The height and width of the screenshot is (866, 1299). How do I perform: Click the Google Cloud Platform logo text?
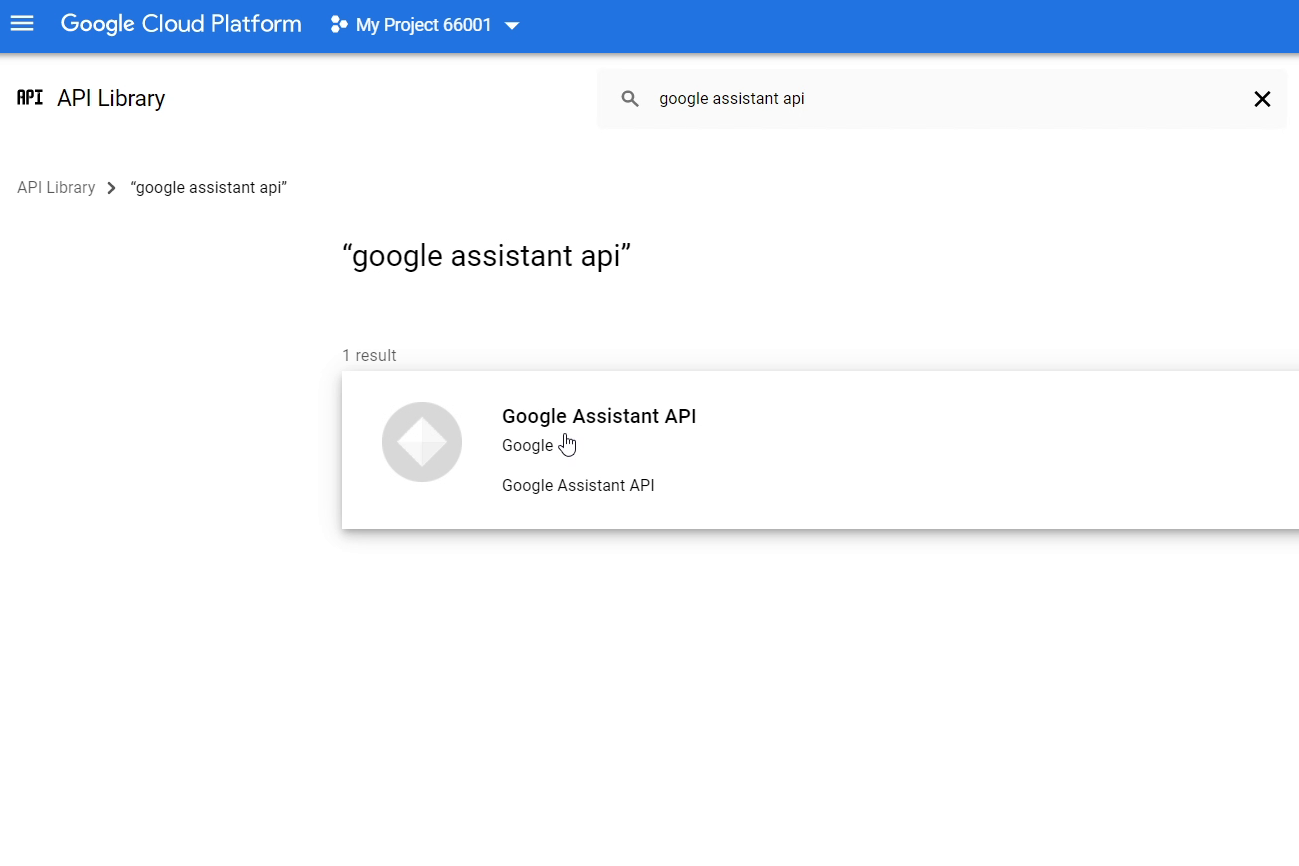pyautogui.click(x=181, y=24)
